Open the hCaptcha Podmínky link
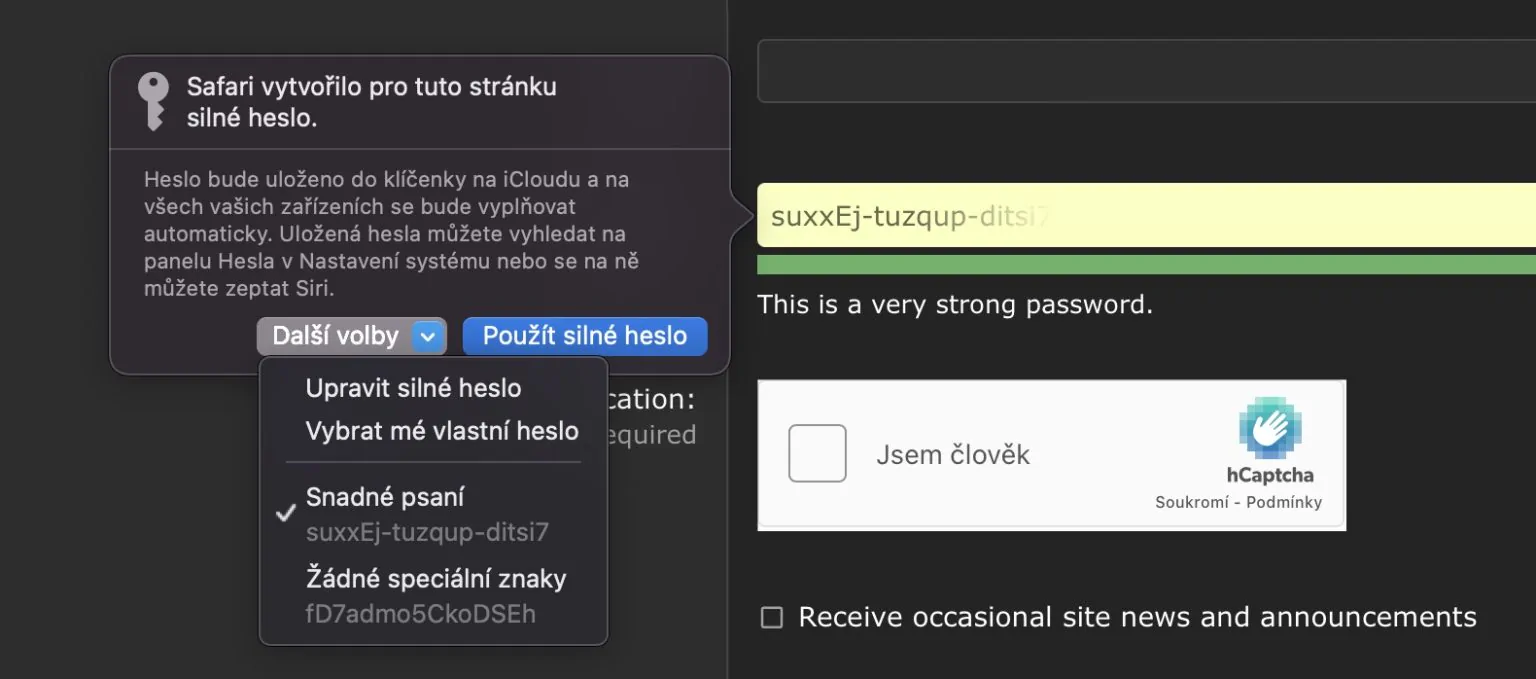This screenshot has height=679, width=1536. (1284, 502)
